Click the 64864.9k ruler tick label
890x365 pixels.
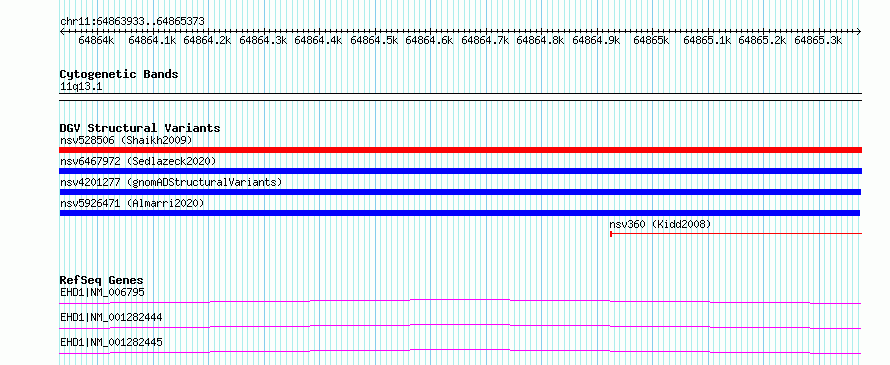596,40
